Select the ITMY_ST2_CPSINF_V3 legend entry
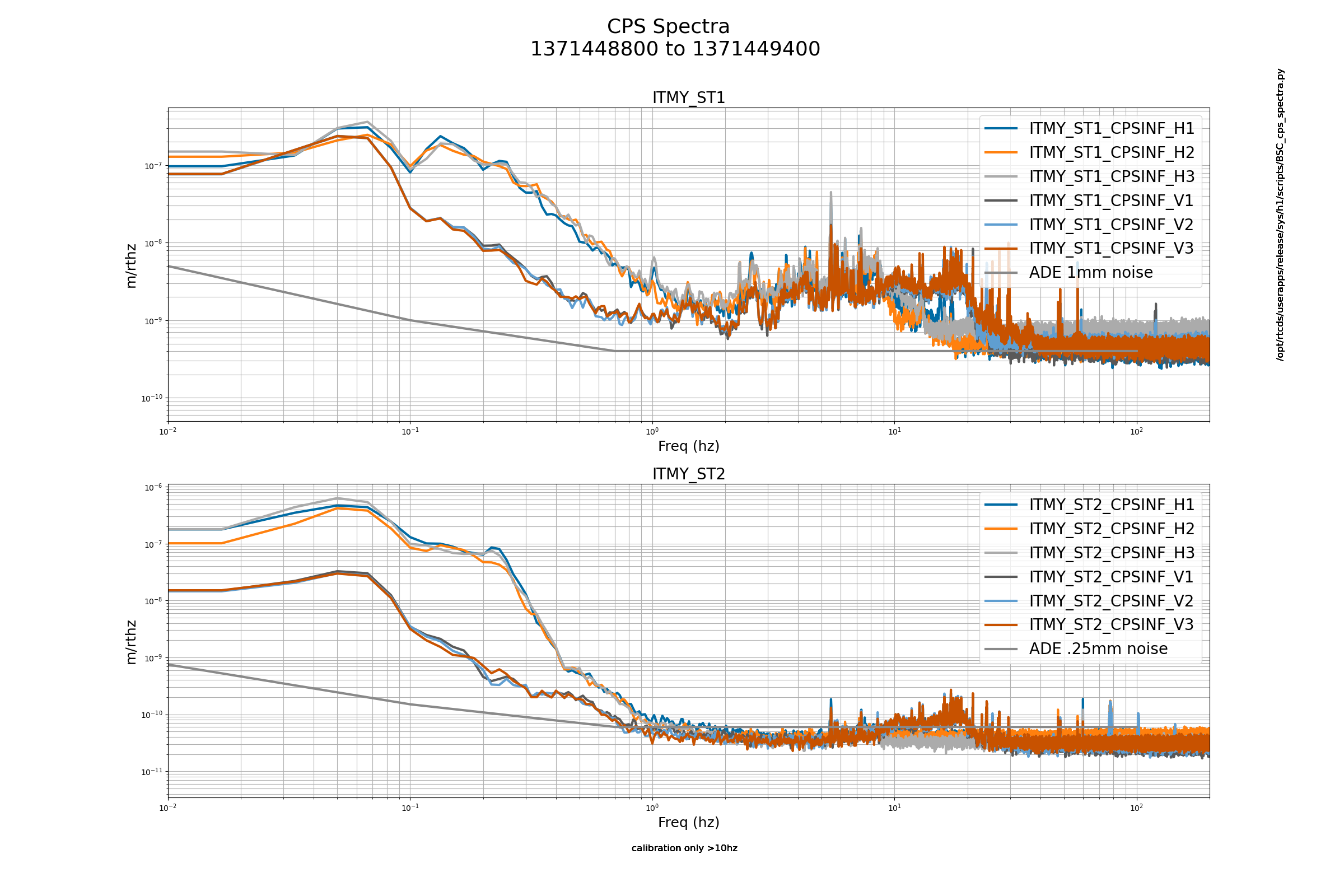This screenshot has height=896, width=1344. (x=1111, y=624)
